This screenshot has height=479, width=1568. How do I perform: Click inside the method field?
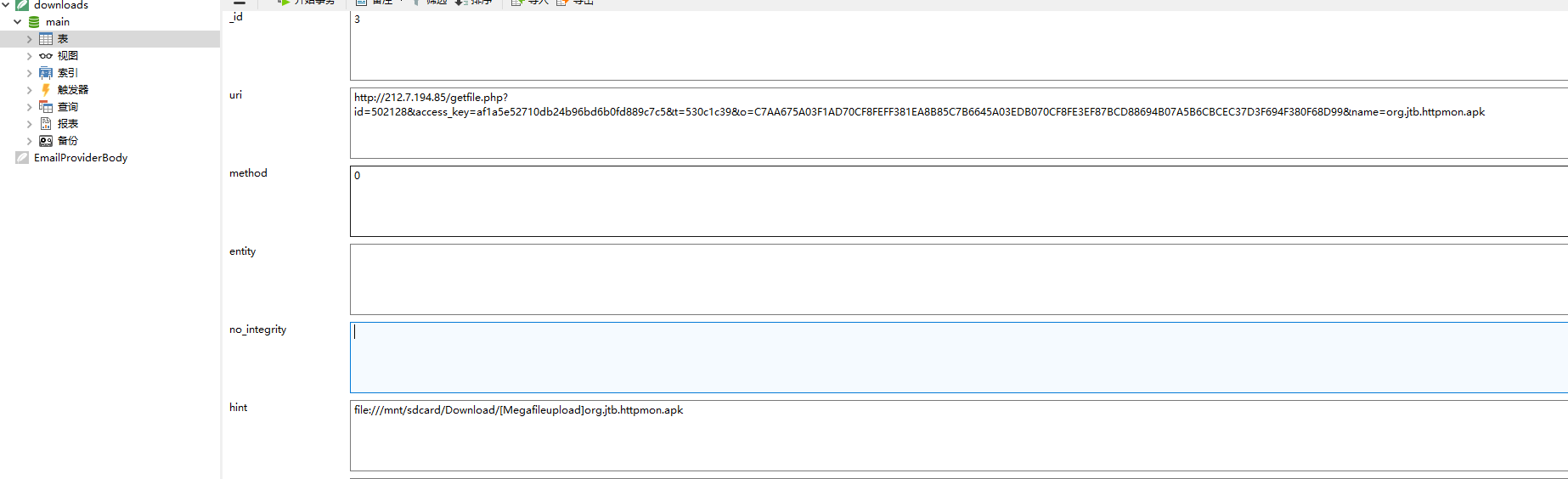[959, 201]
